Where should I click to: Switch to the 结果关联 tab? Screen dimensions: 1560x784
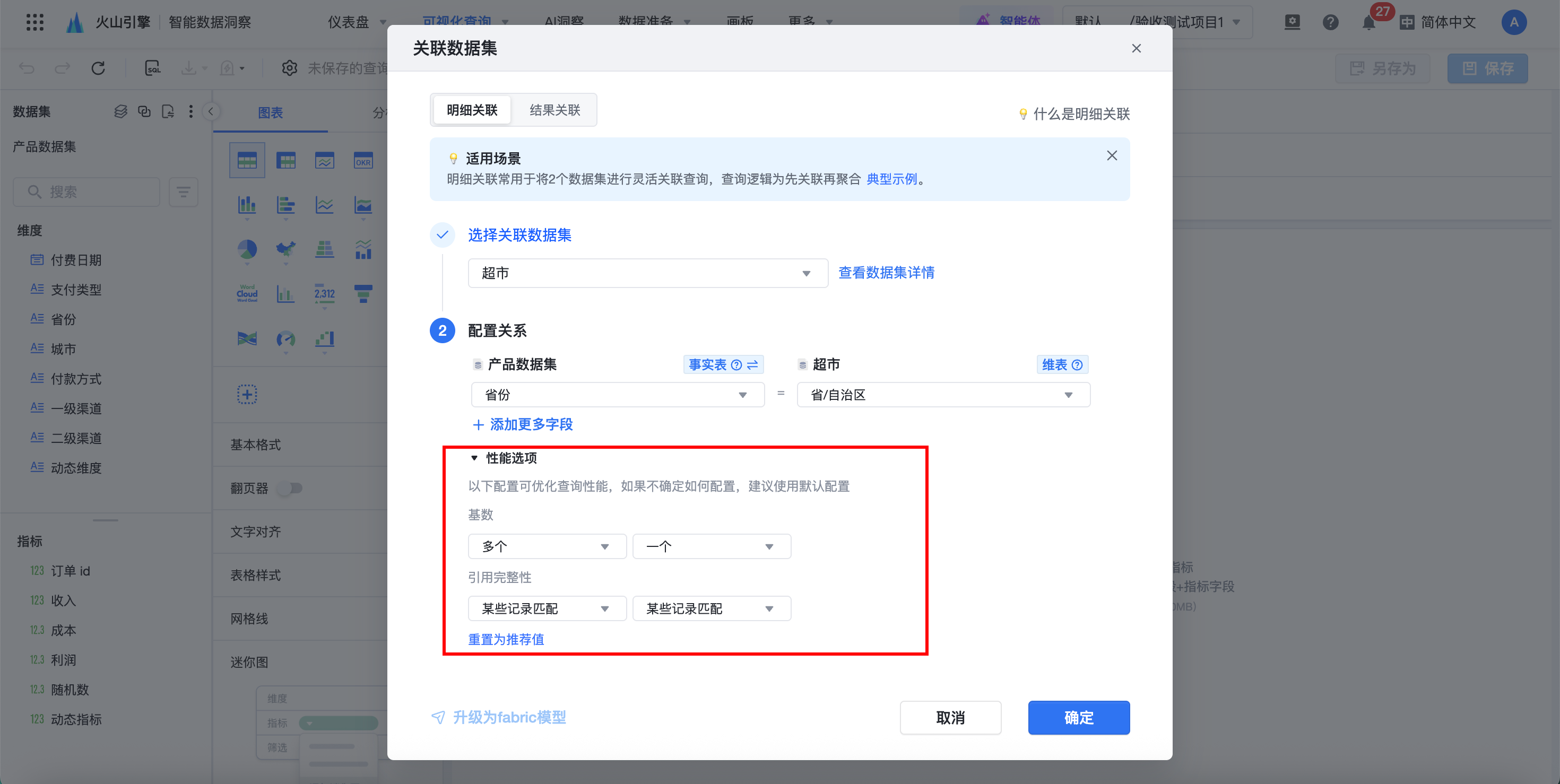click(x=554, y=110)
